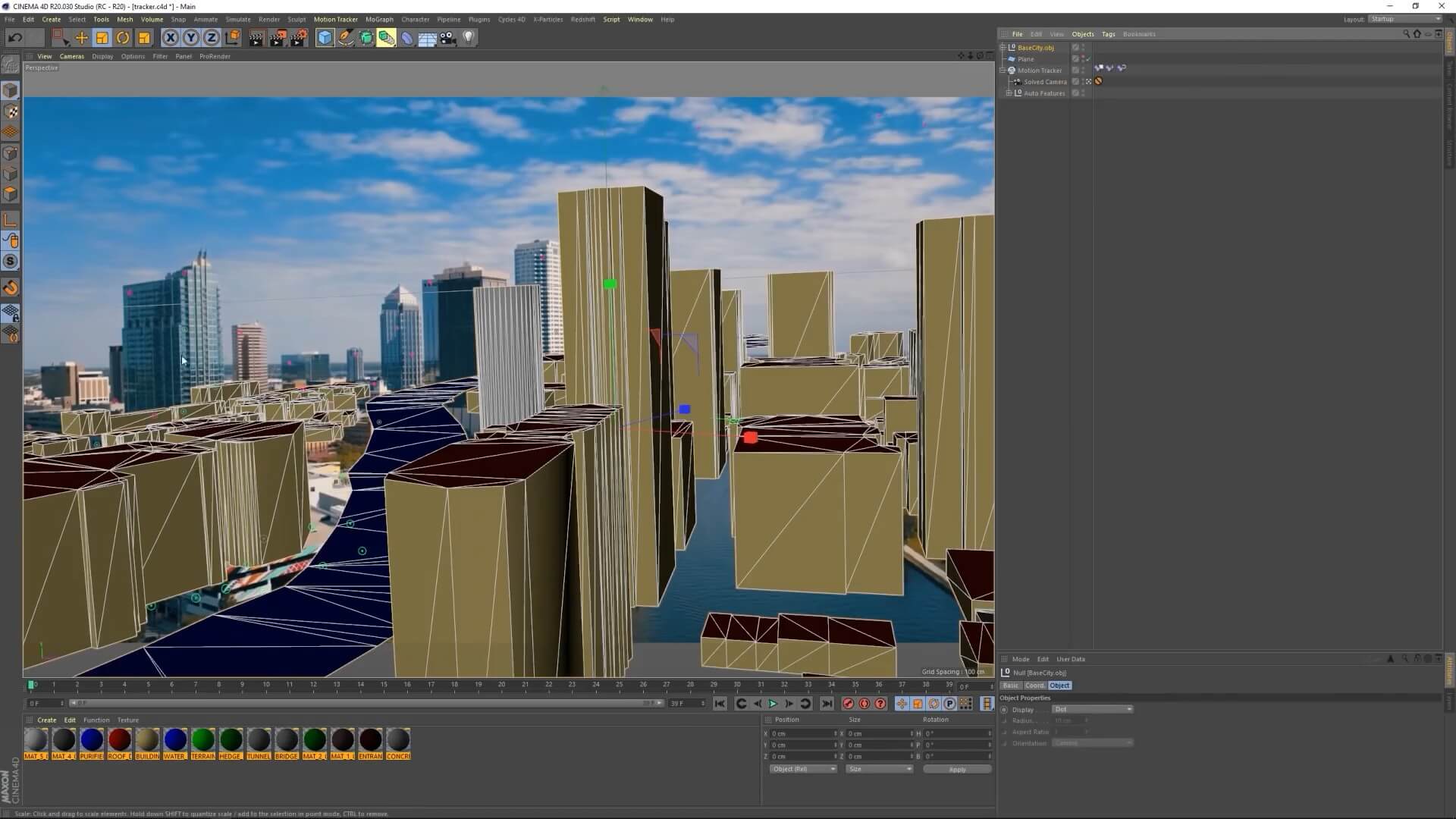Open the Display mode dropdown
Image resolution: width=1456 pixels, height=819 pixels.
[x=1092, y=710]
